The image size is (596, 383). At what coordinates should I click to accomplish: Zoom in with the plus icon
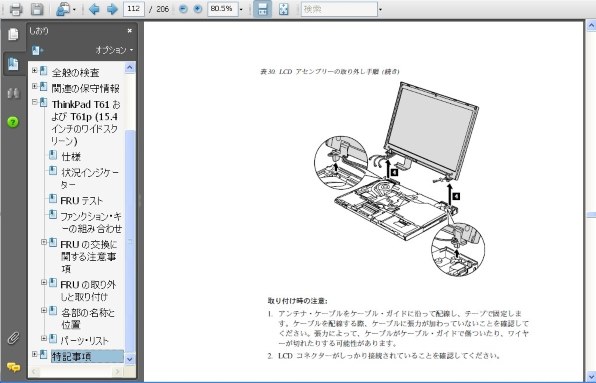198,9
